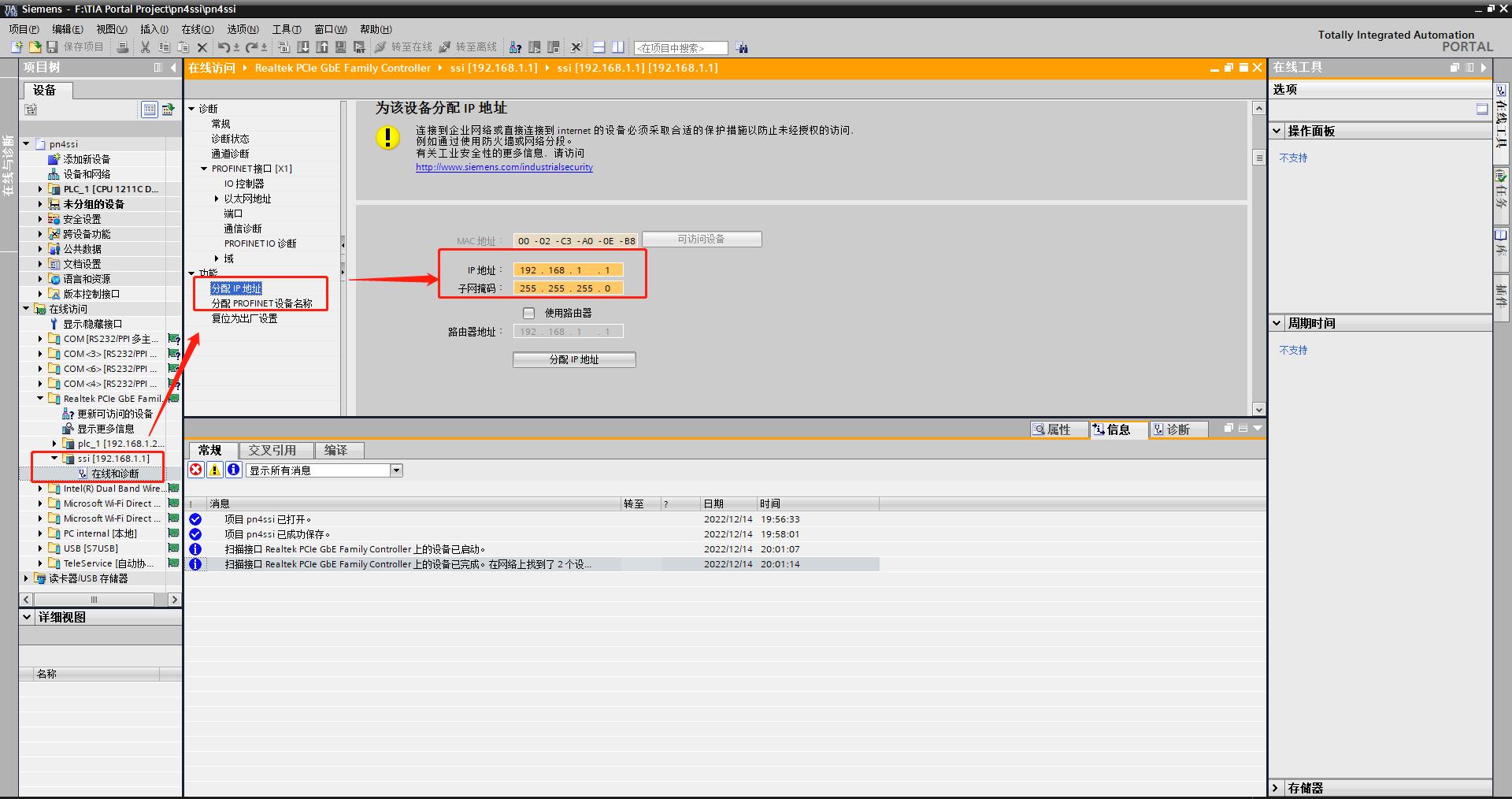
Task: Click the project tree horizontal scrollbar
Action: [x=94, y=600]
